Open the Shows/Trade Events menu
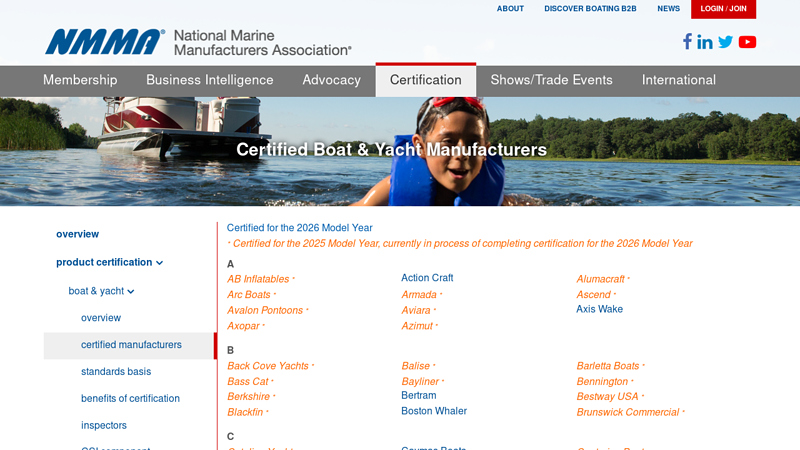The width and height of the screenshot is (800, 450). pos(552,80)
